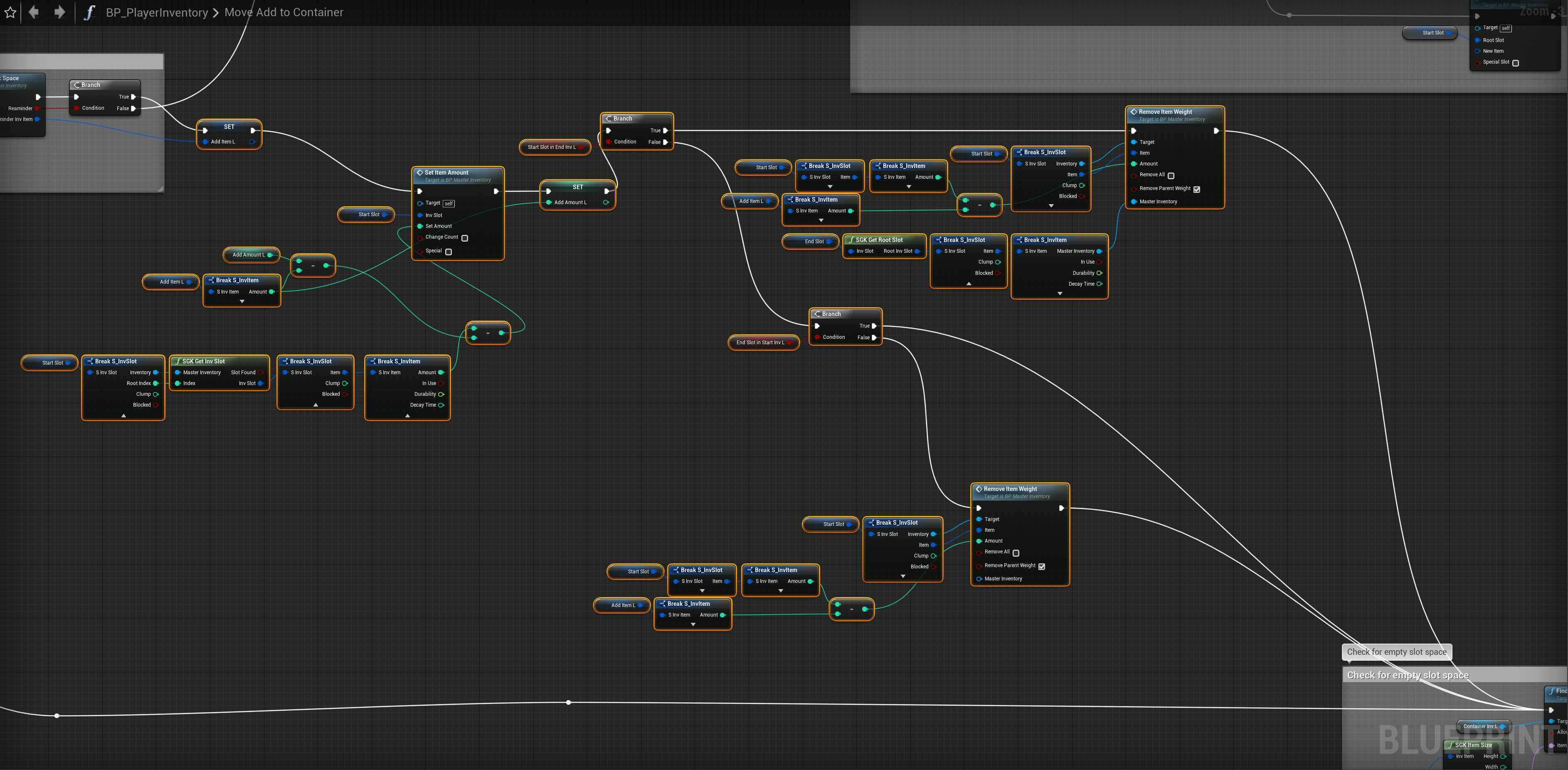This screenshot has height=770, width=1568.
Task: Toggle Change Count checkbox on Set Item Amount
Action: (x=464, y=238)
